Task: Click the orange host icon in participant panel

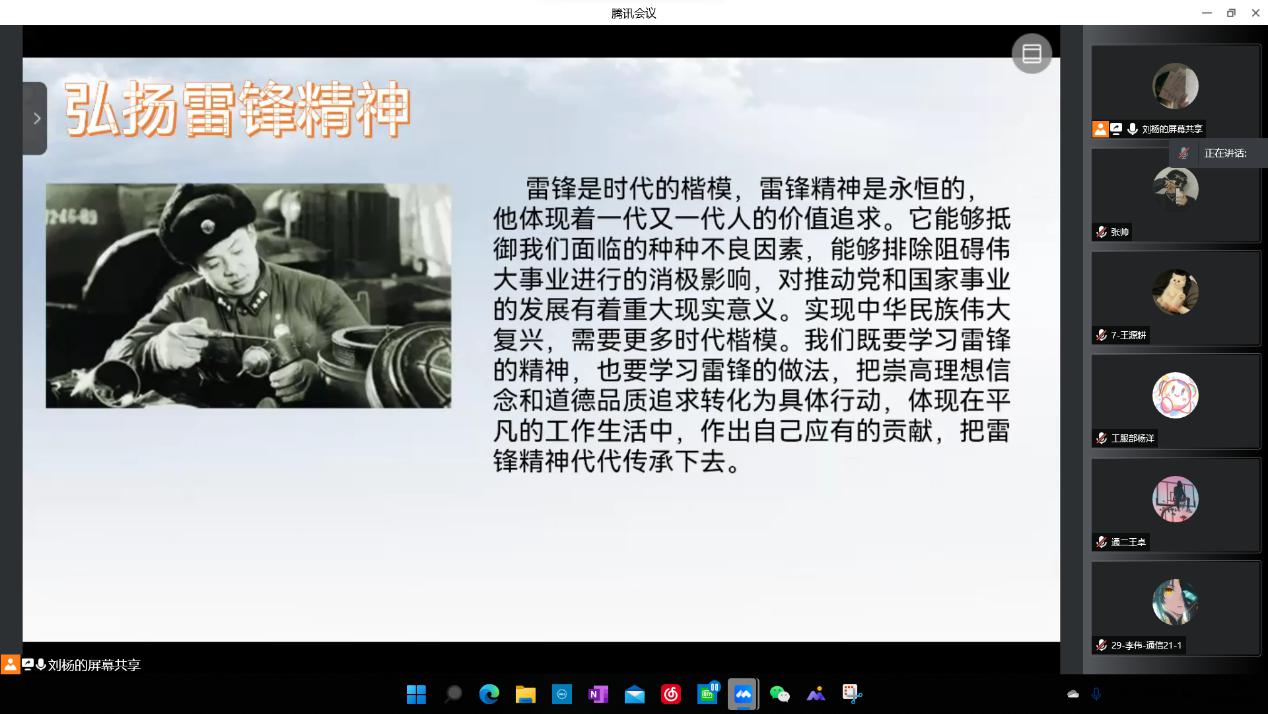Action: (x=1100, y=129)
